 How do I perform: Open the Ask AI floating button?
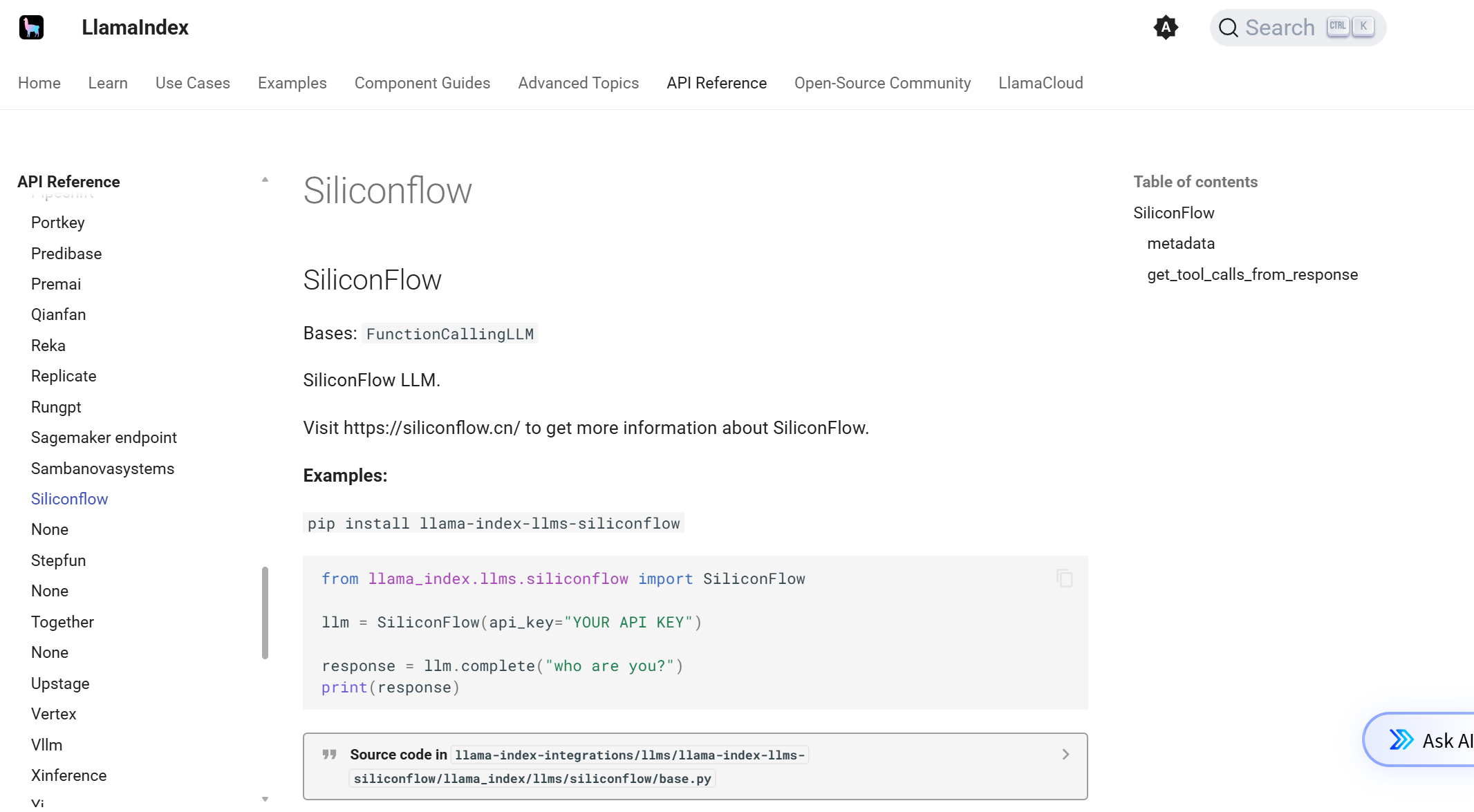click(x=1431, y=740)
